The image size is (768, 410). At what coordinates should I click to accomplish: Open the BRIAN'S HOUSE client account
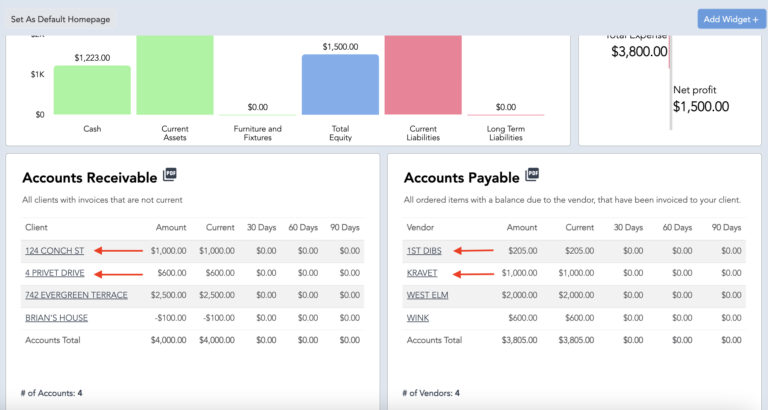tap(56, 318)
